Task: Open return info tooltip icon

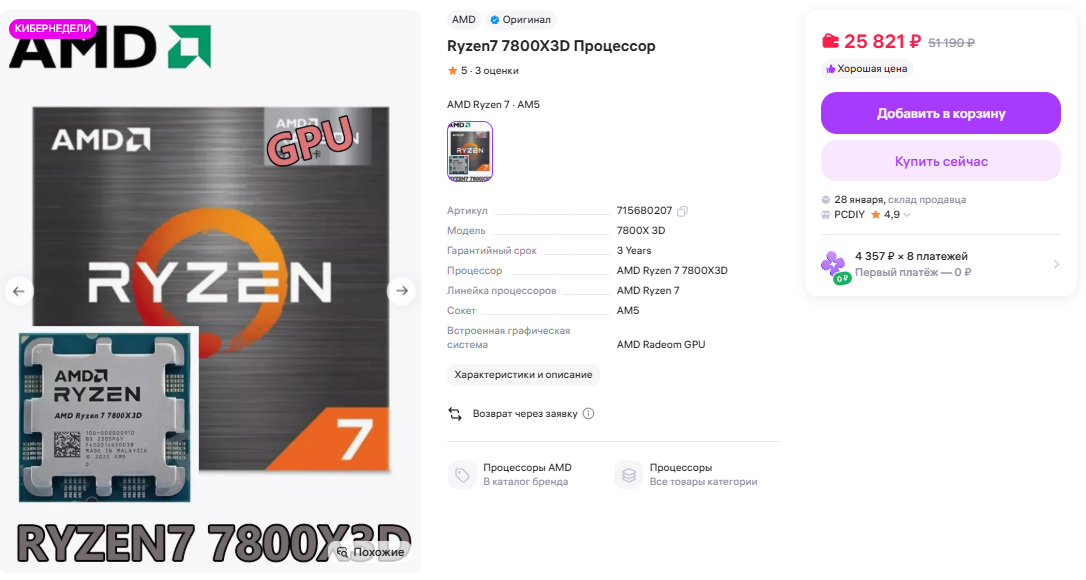Action: coord(588,414)
